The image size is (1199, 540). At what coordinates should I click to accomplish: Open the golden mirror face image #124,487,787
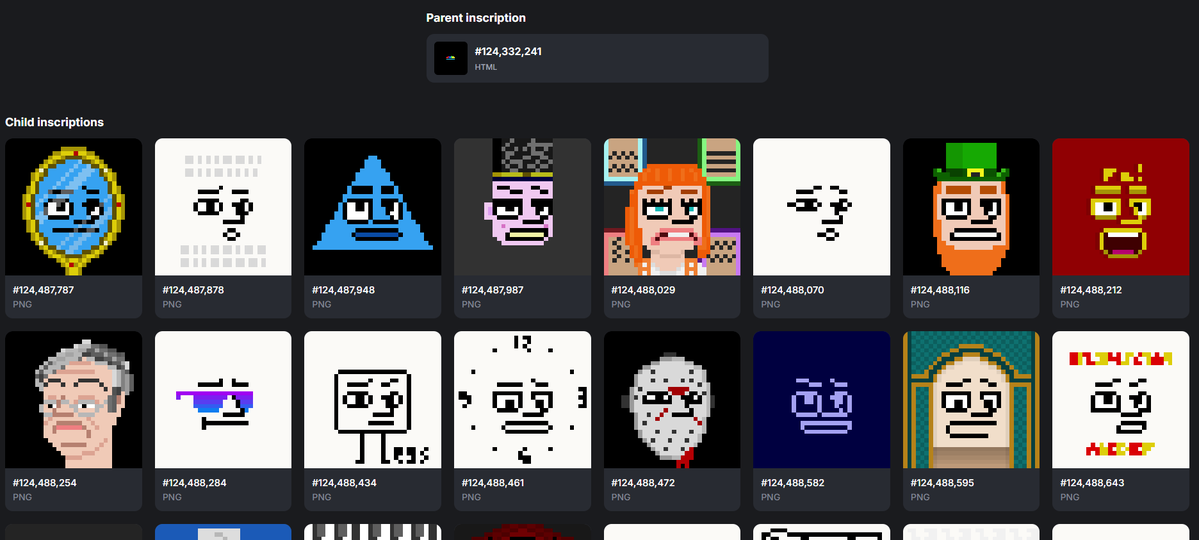(73, 207)
